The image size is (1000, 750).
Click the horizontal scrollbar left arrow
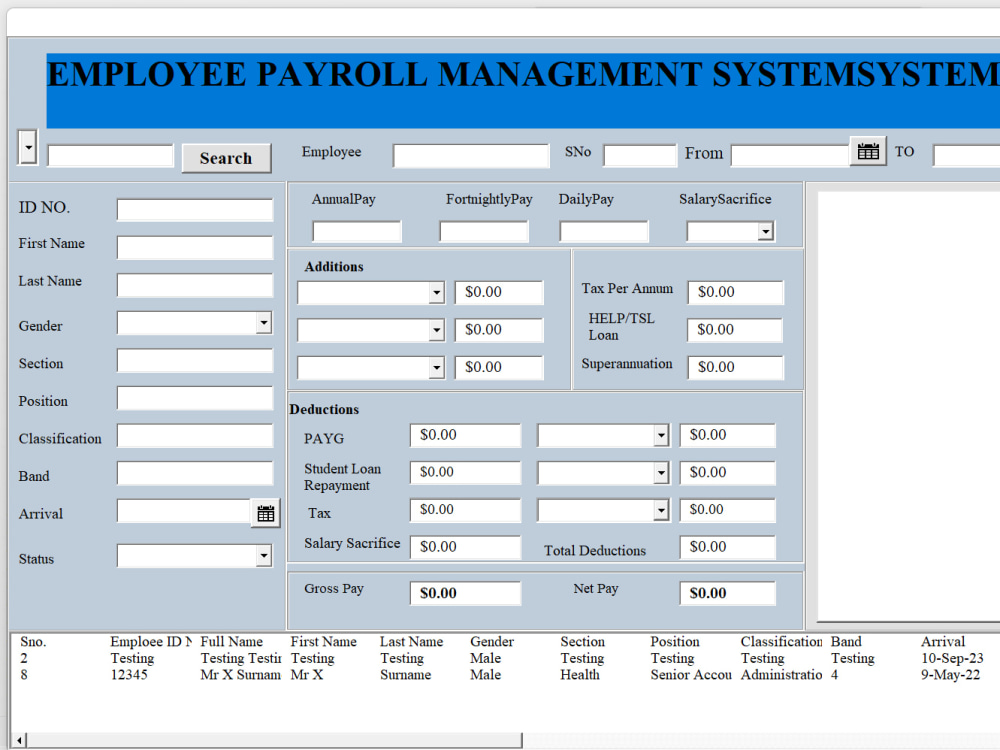pyautogui.click(x=19, y=740)
